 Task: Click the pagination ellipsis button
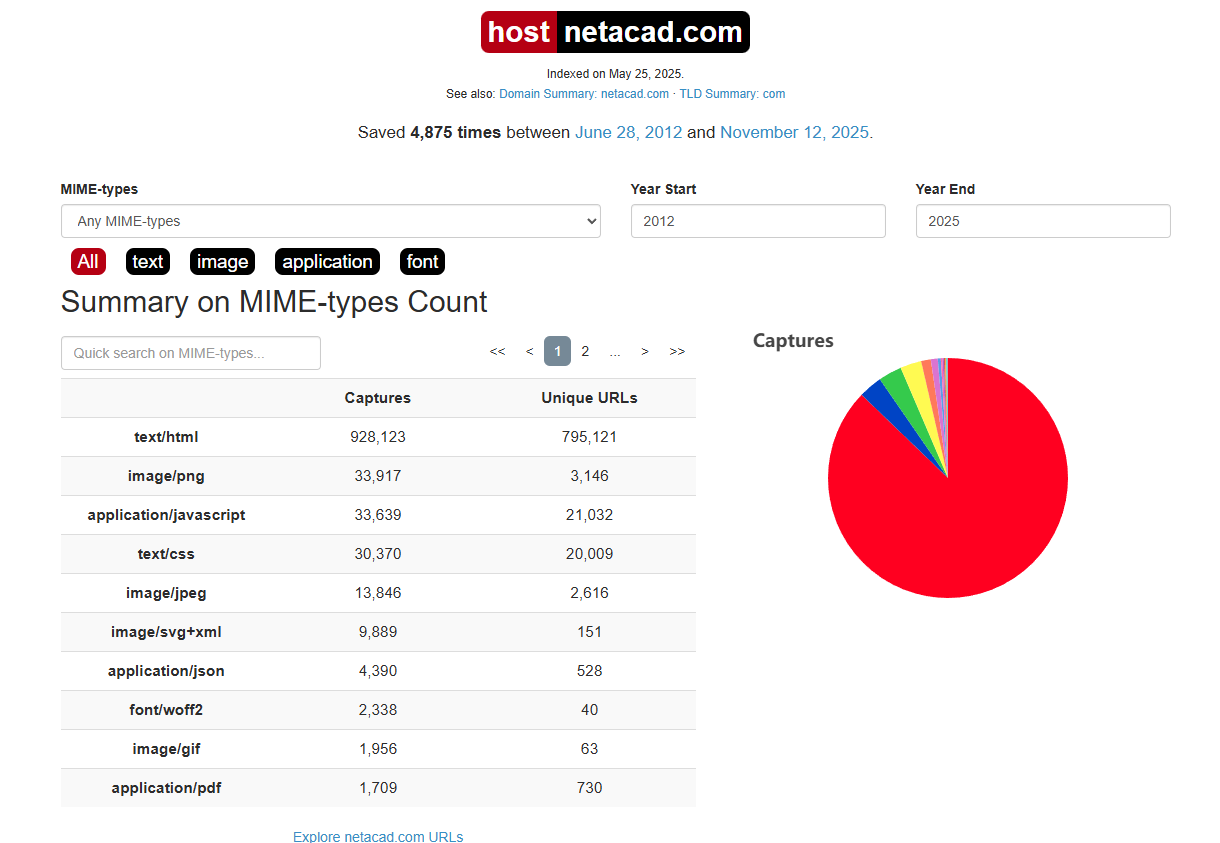click(x=614, y=351)
